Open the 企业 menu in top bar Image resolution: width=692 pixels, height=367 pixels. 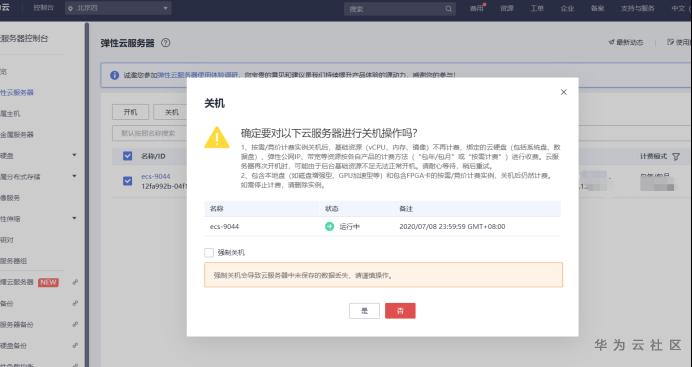(567, 8)
